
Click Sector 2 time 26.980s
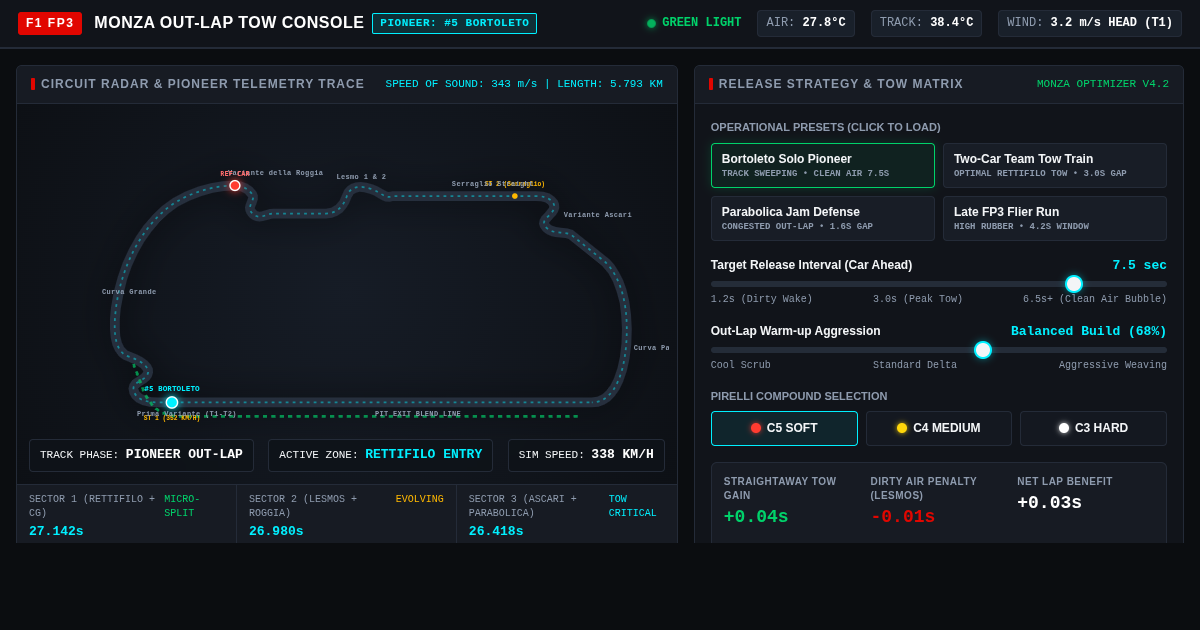276,532
